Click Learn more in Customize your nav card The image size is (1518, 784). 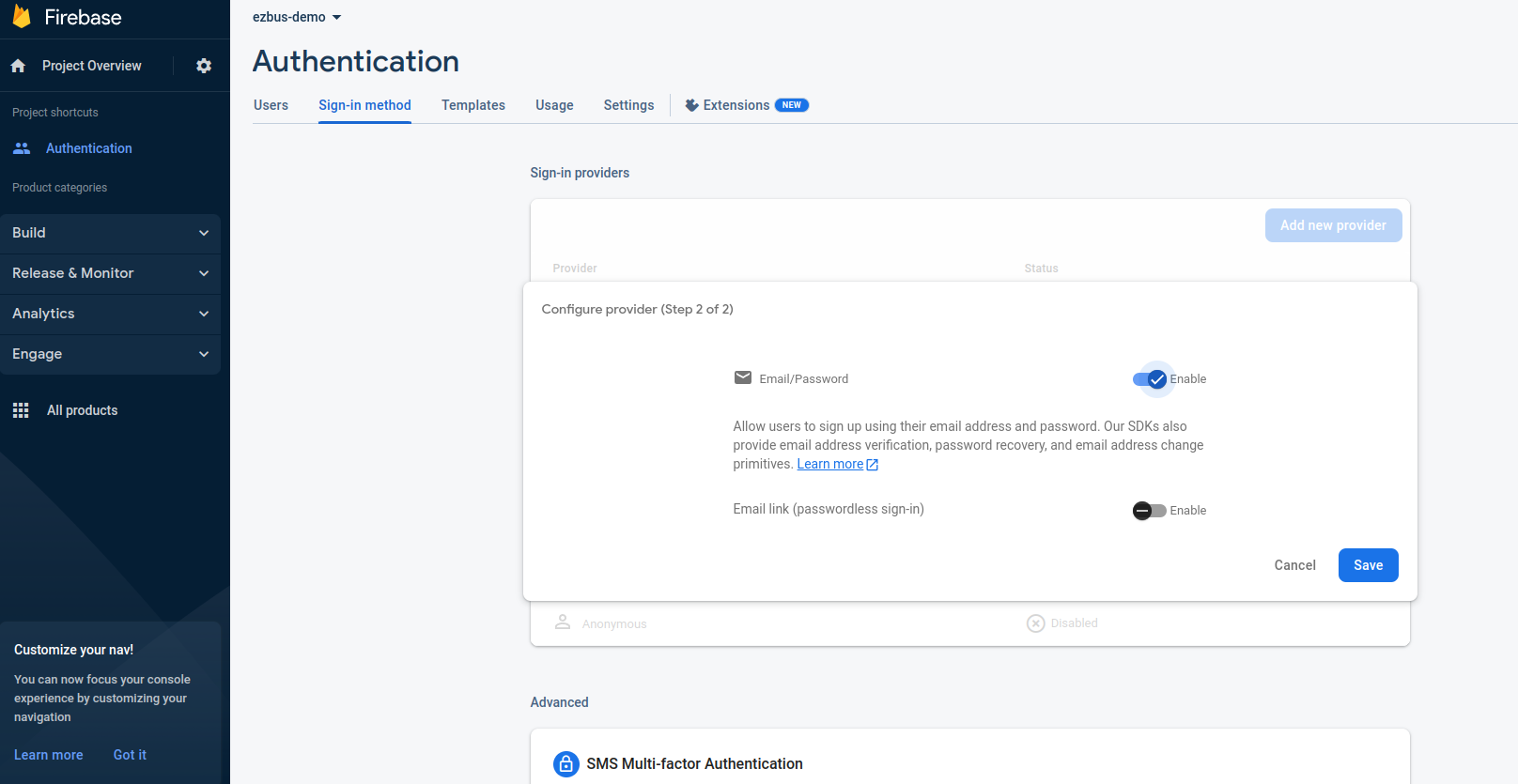(49, 755)
